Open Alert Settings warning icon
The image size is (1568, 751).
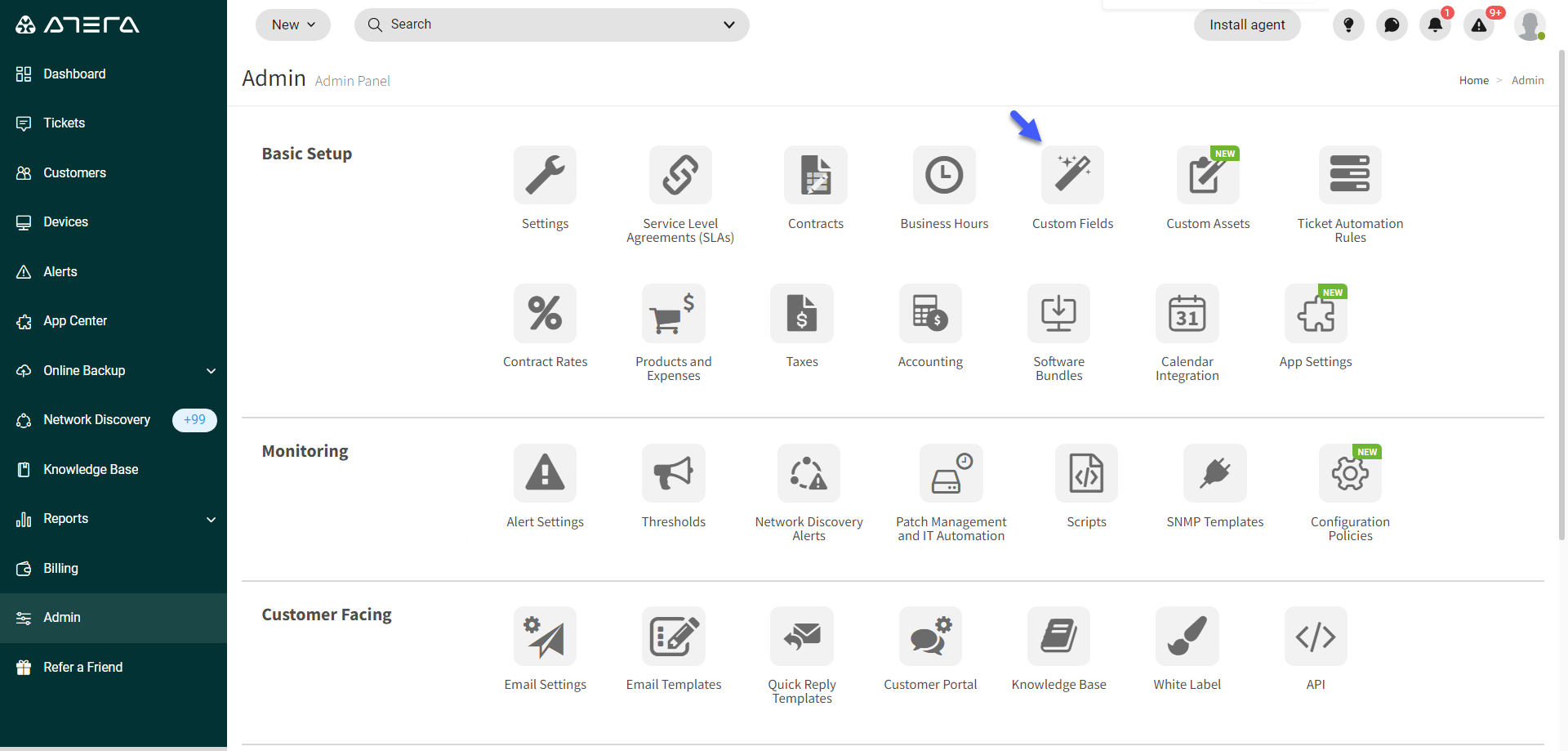click(545, 473)
